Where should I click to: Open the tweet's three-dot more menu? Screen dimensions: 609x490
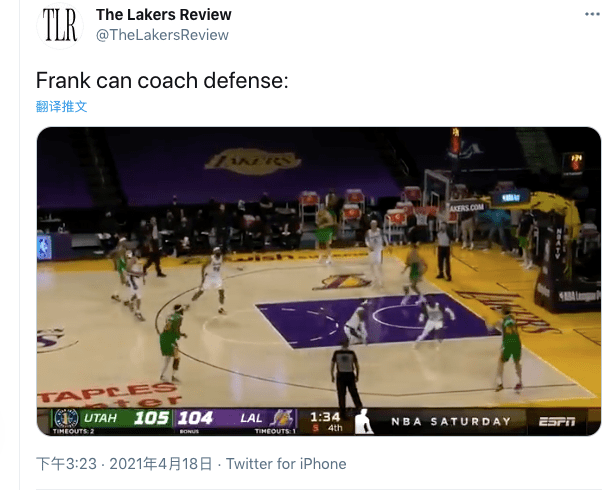(x=592, y=14)
